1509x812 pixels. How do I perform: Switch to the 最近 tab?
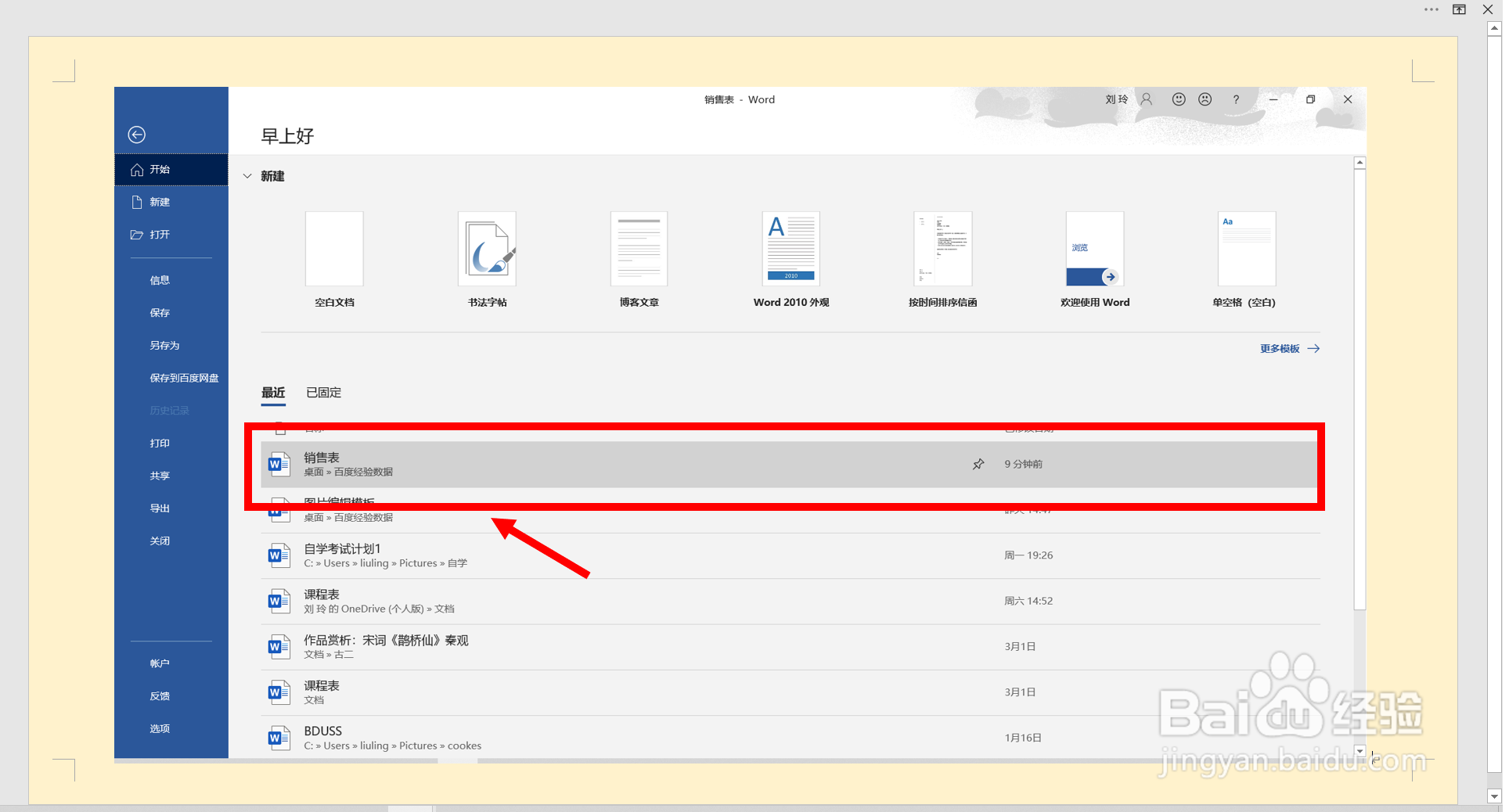(x=273, y=393)
